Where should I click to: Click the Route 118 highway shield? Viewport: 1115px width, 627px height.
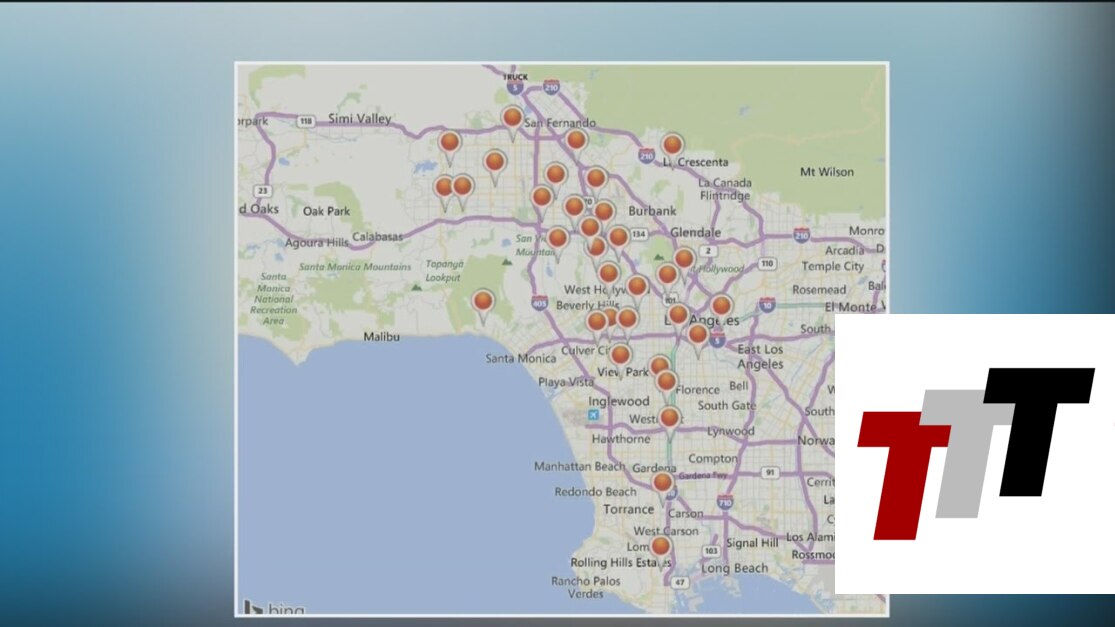click(x=306, y=121)
